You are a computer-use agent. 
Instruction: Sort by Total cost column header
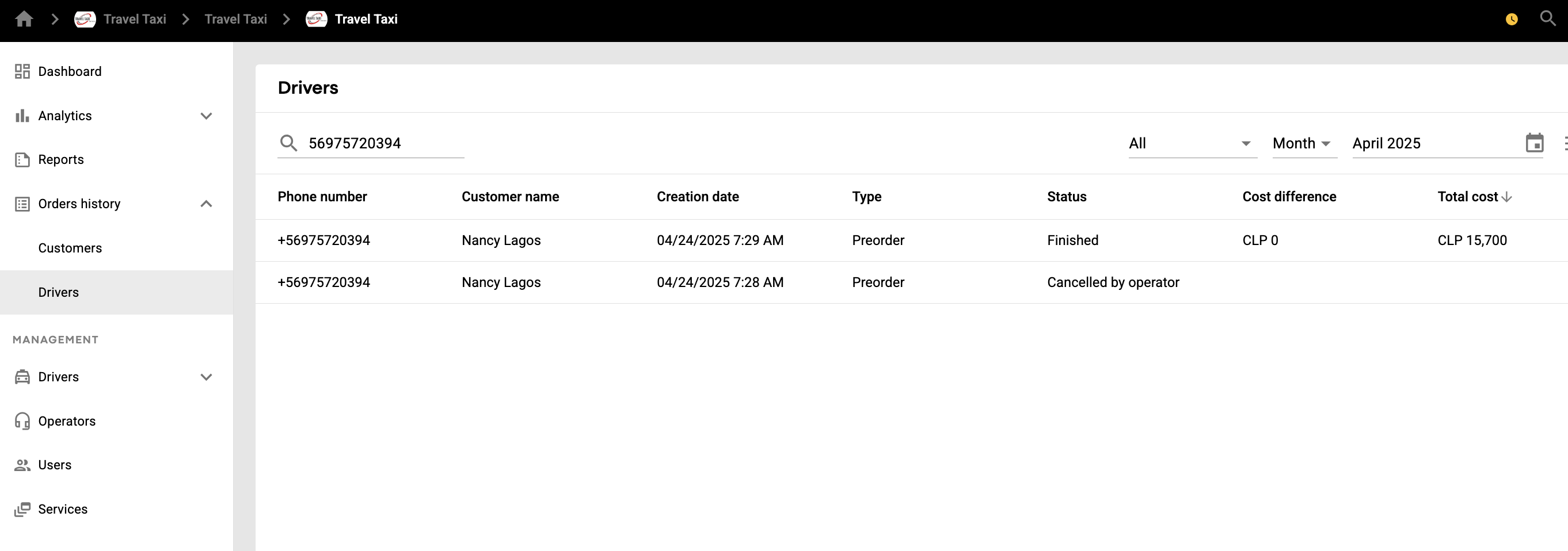pyautogui.click(x=1468, y=197)
